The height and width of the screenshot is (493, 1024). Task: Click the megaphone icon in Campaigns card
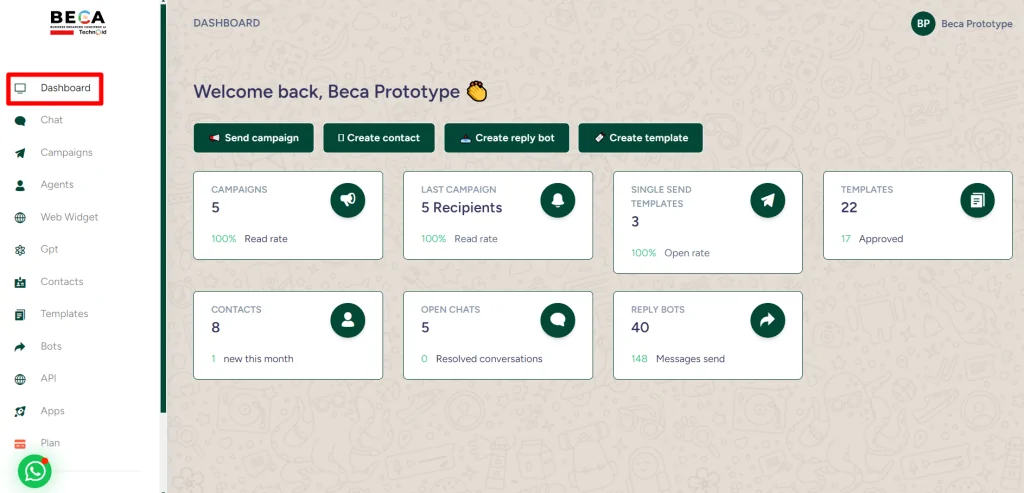click(x=347, y=200)
